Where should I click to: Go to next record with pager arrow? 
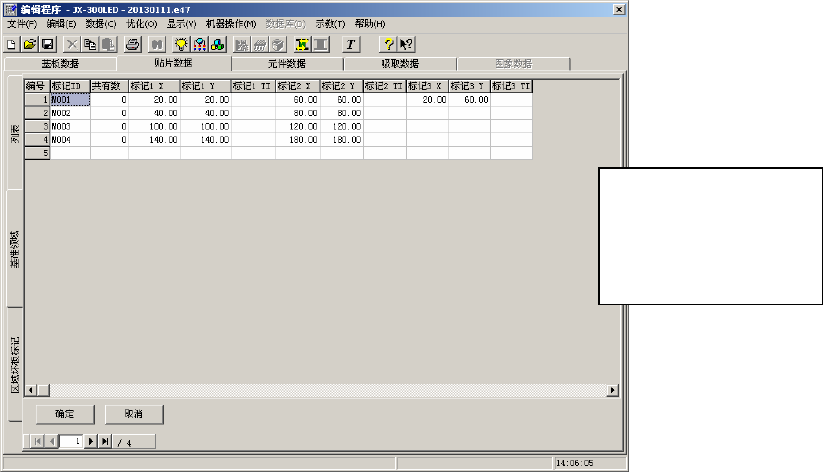pyautogui.click(x=90, y=440)
